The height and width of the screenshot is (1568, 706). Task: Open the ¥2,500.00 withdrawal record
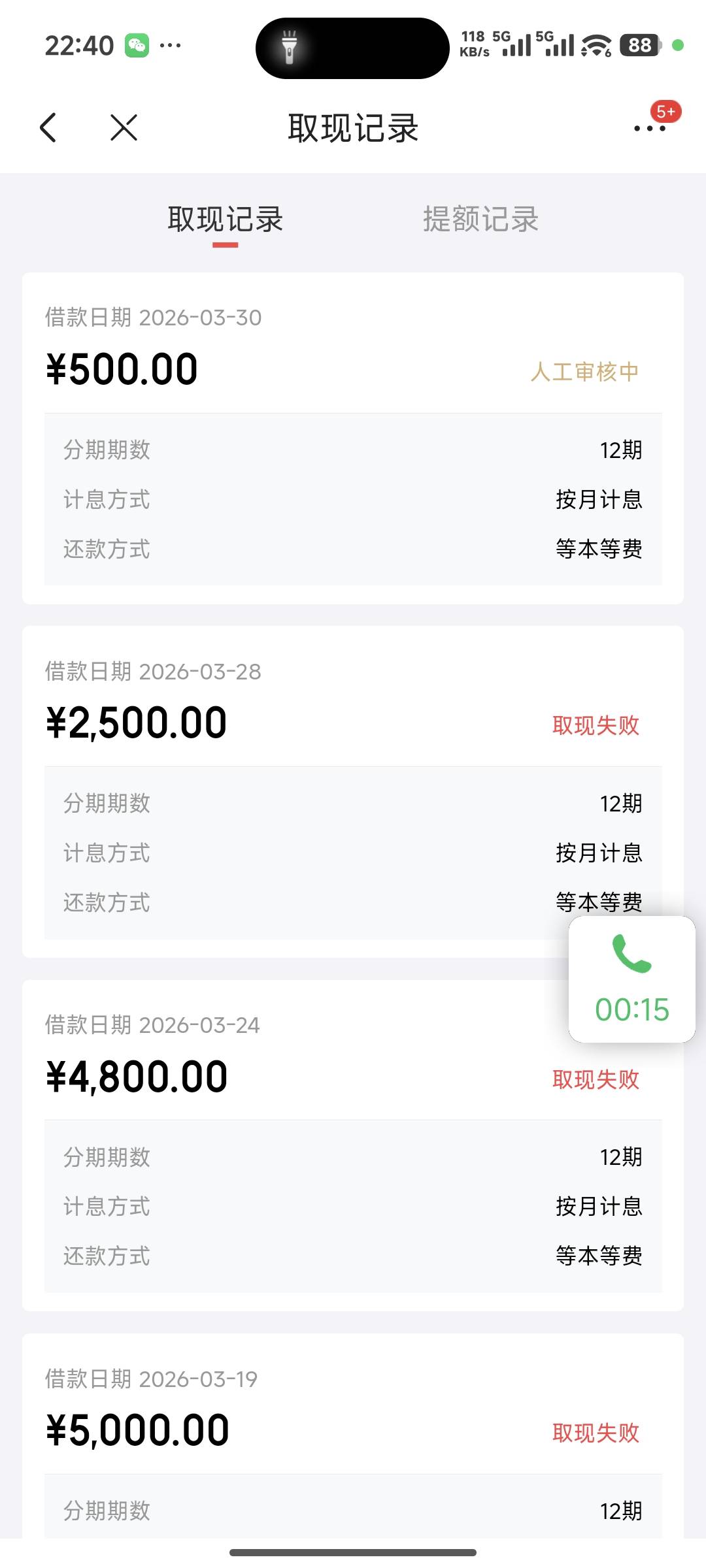(137, 723)
